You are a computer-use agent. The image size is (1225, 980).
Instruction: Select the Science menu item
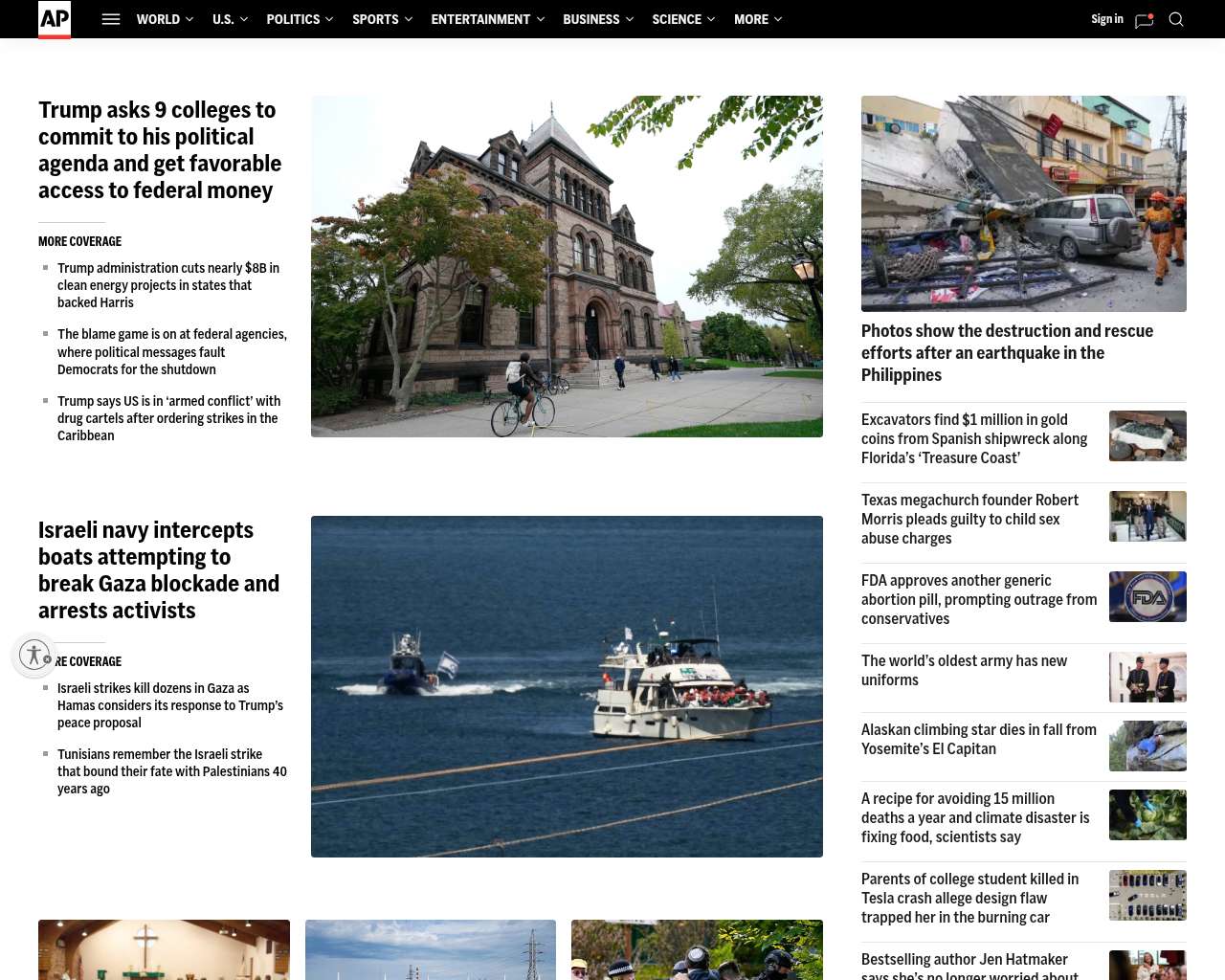pos(677,19)
